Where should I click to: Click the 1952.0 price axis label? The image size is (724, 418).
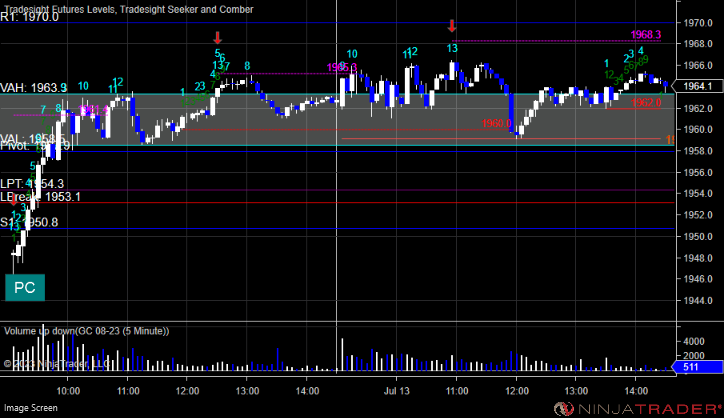click(x=700, y=215)
